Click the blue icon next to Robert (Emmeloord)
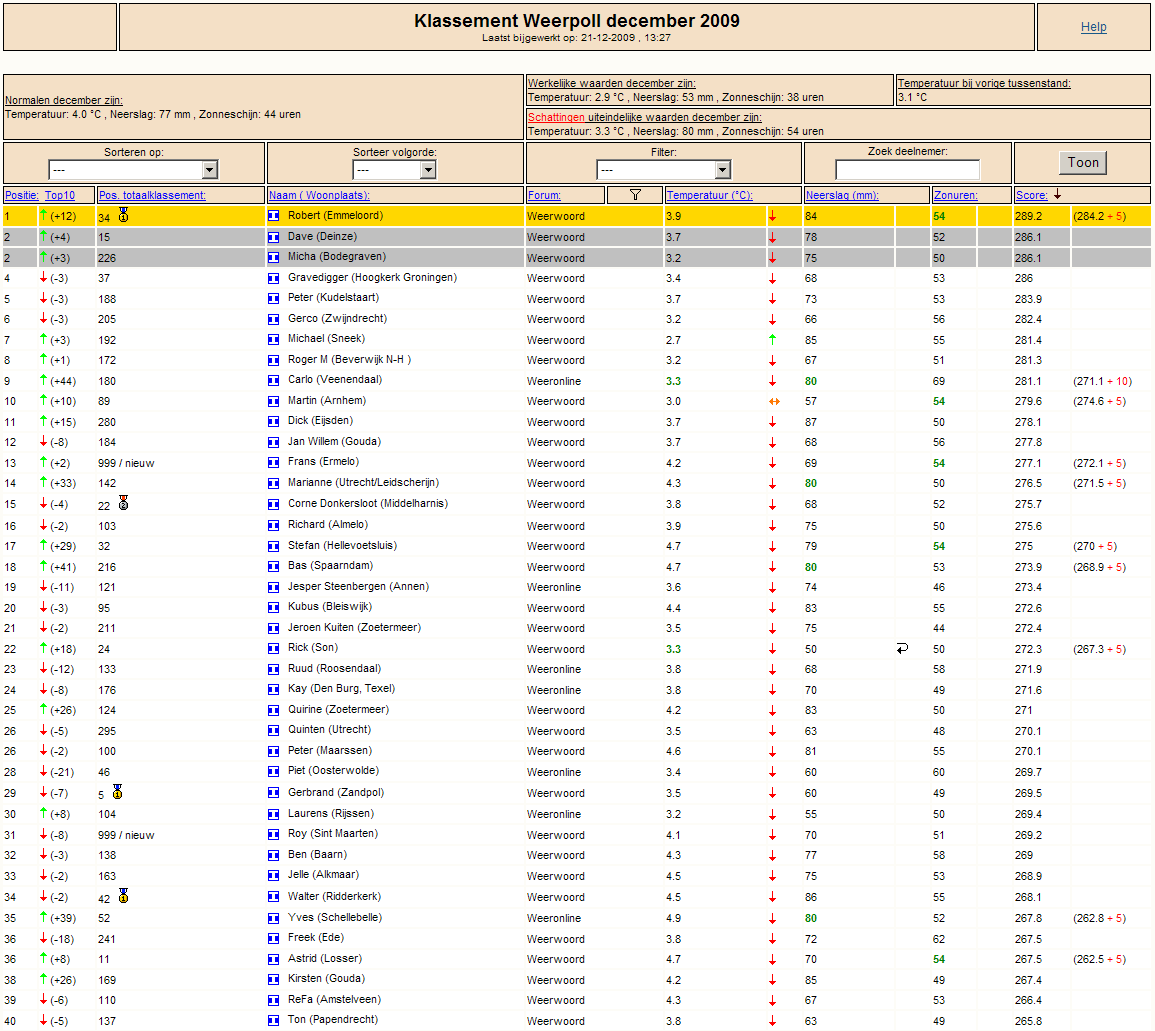The image size is (1155, 1031). point(273,216)
